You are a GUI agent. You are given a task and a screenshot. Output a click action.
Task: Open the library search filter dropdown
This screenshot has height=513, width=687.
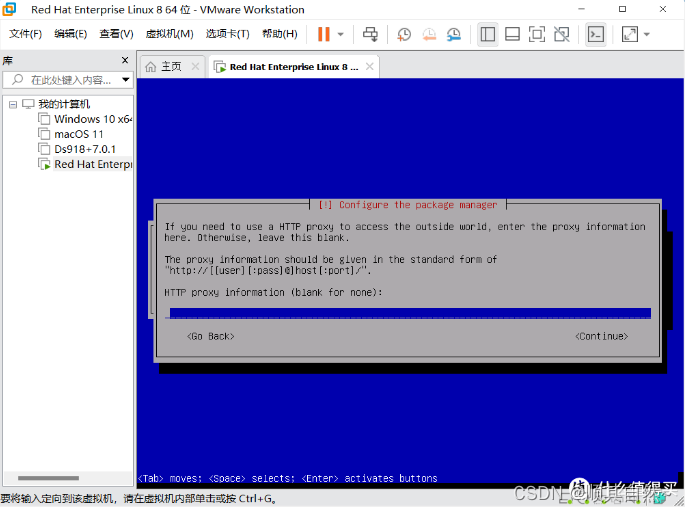[126, 80]
